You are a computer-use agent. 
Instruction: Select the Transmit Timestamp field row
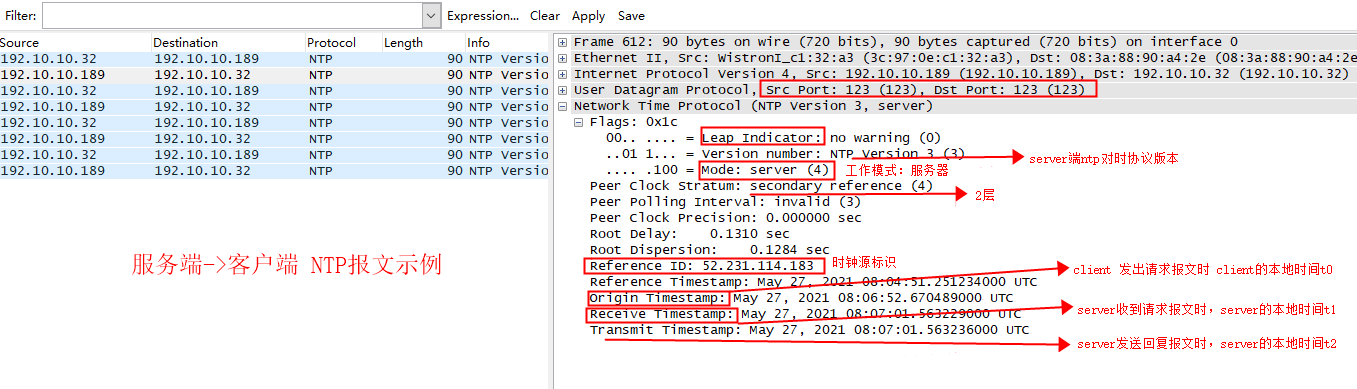[x=809, y=330]
